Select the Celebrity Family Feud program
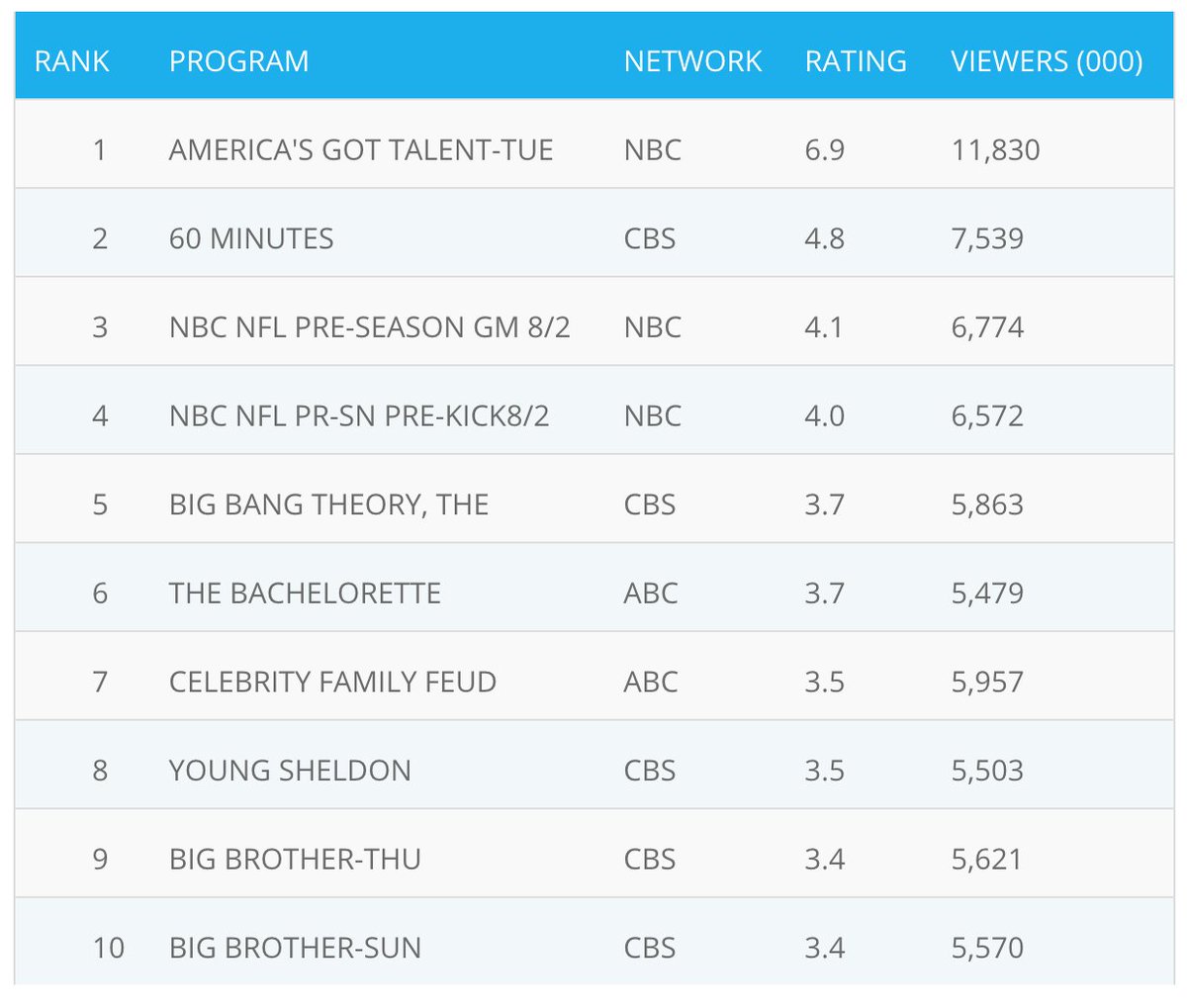This screenshot has width=1187, height=1008. [x=332, y=682]
